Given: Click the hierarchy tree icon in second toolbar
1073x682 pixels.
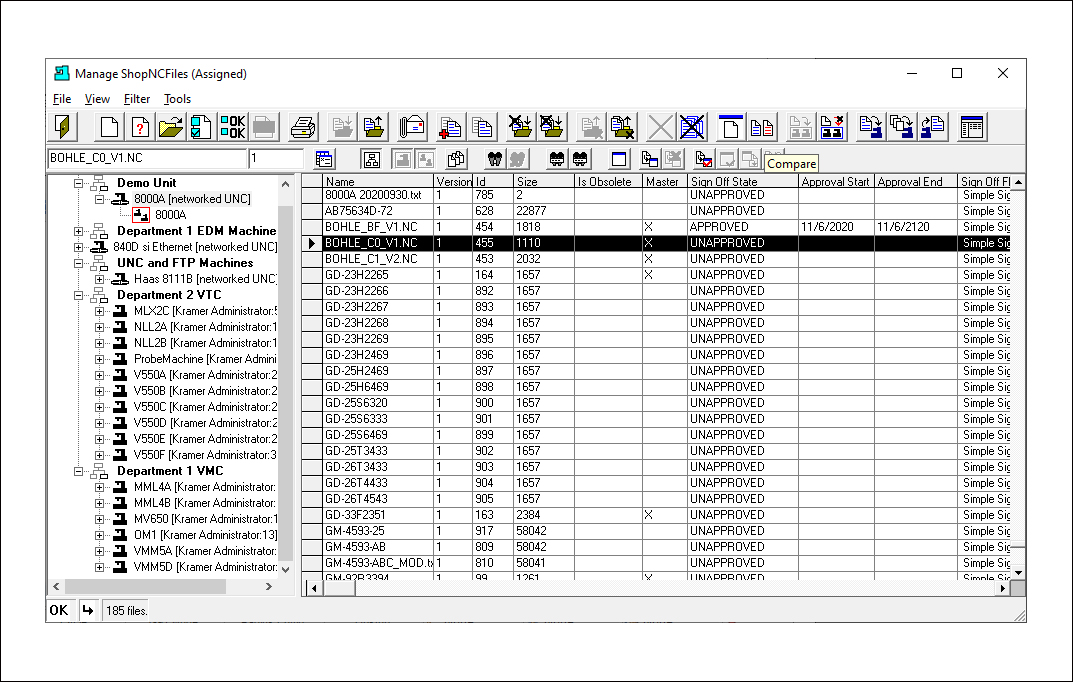Looking at the screenshot, I should (372, 159).
